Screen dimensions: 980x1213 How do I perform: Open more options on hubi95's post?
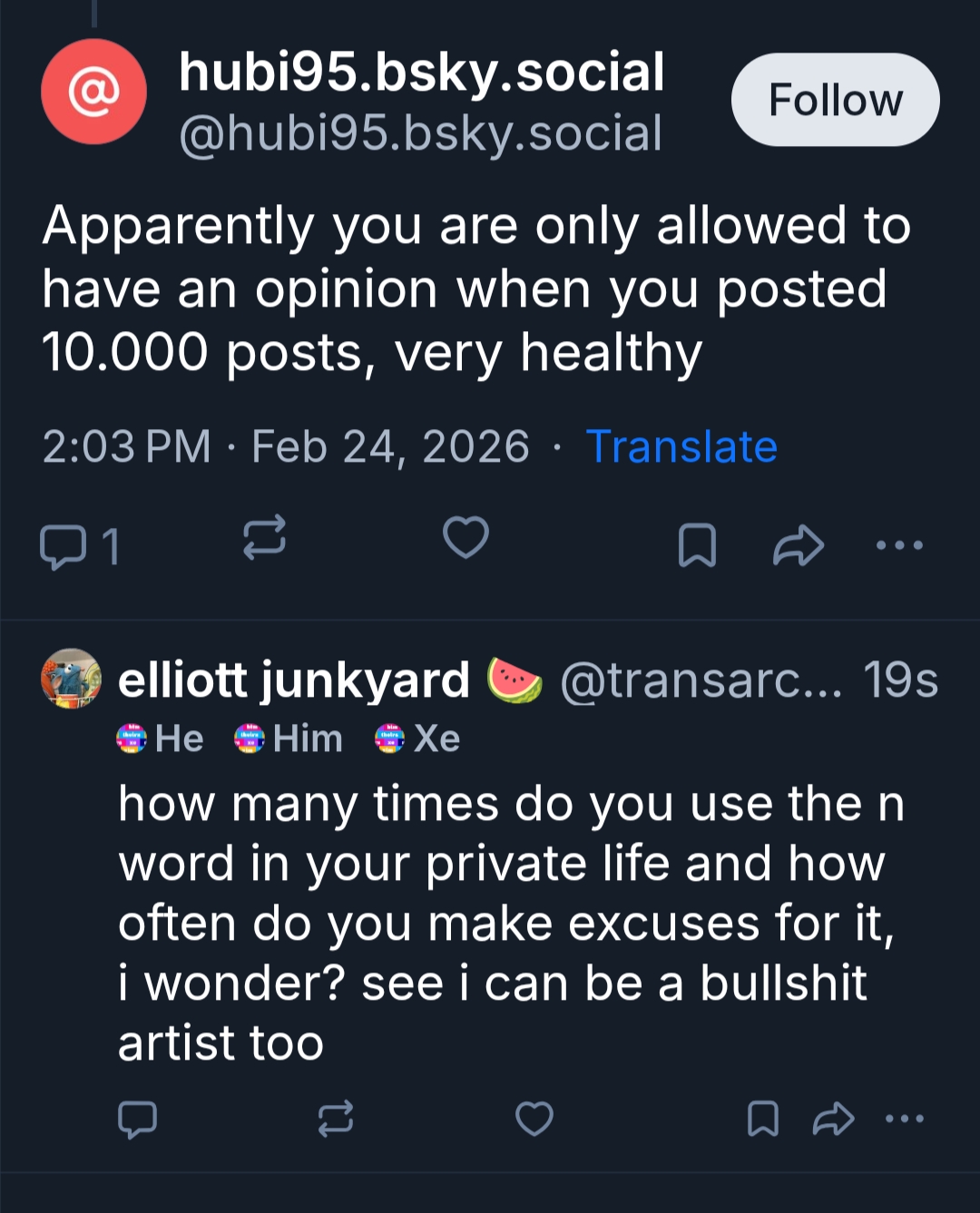899,545
